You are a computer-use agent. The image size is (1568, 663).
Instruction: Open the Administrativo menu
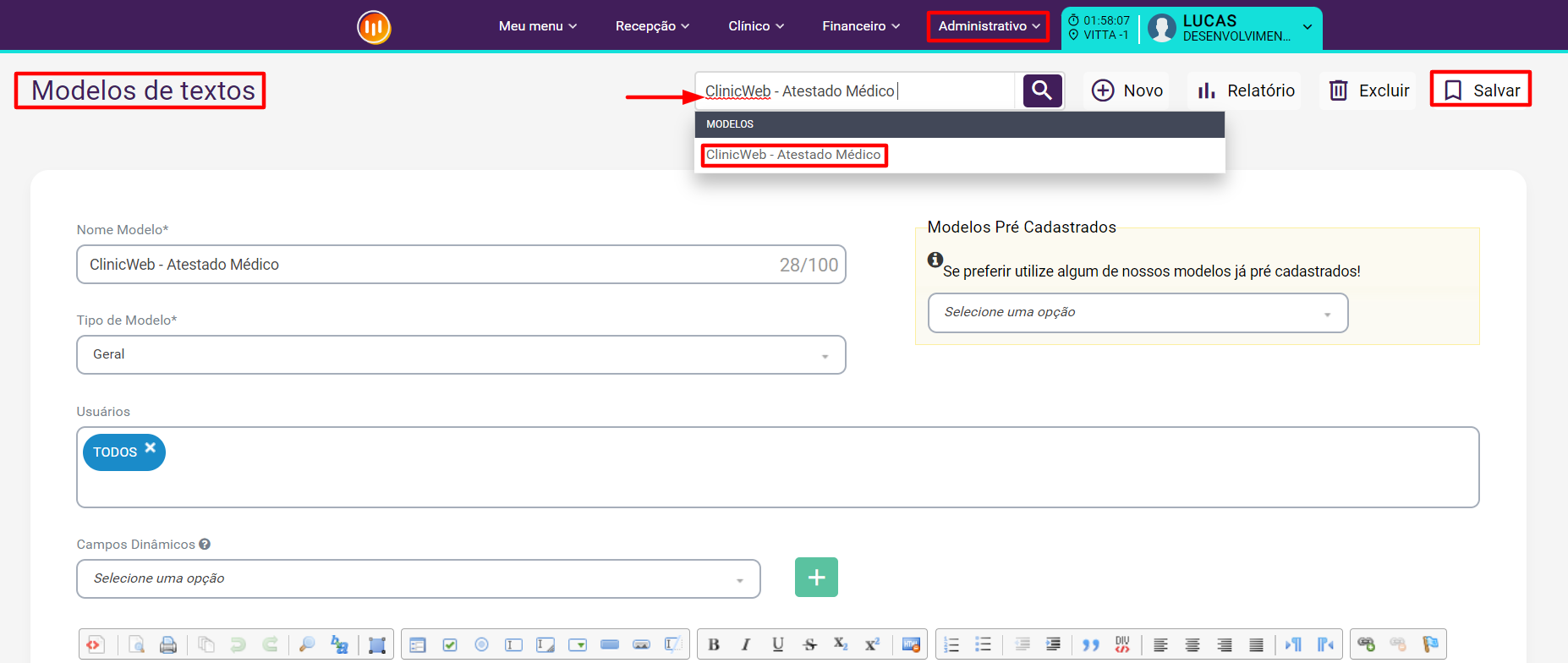[989, 26]
